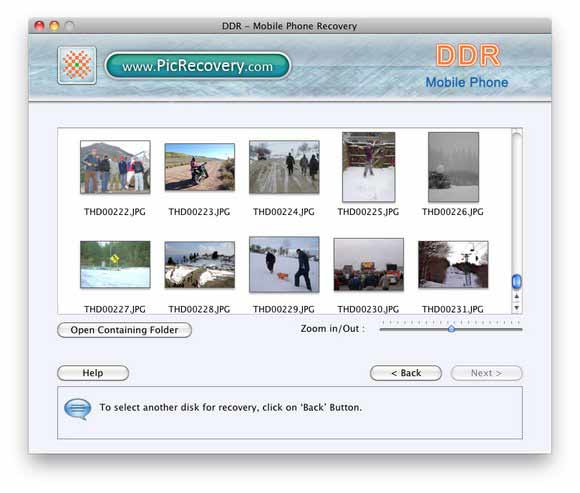Click the THD00224.JPG file name label
Image resolution: width=580 pixels, height=493 pixels.
click(x=284, y=212)
